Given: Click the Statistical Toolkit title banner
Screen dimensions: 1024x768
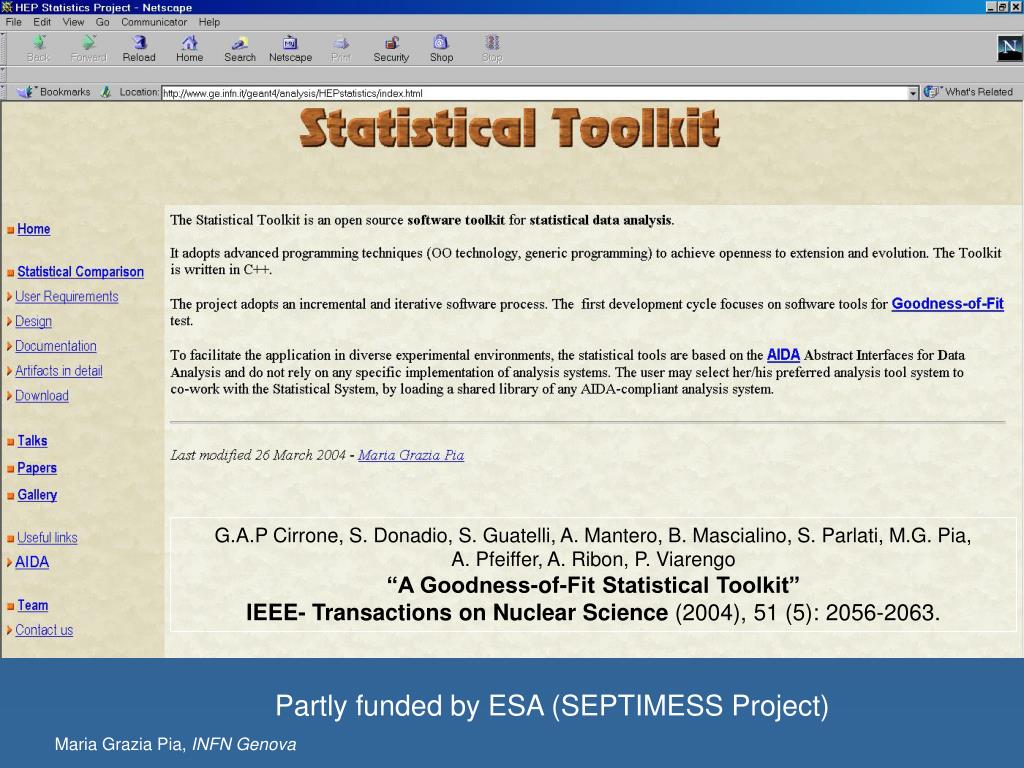Looking at the screenshot, I should tap(509, 129).
